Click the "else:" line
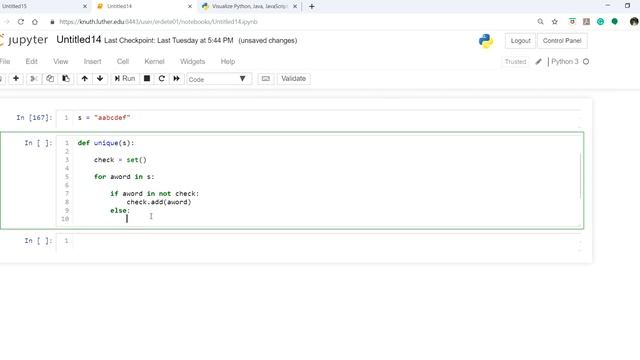Viewport: 640px width, 360px height. click(x=120, y=211)
